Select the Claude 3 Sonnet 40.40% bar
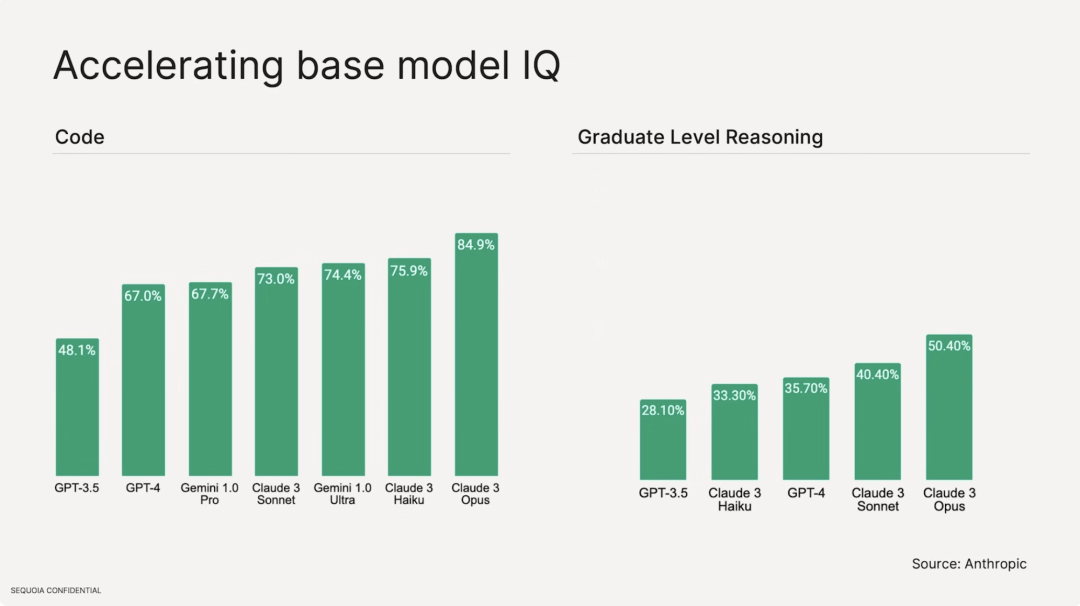The height and width of the screenshot is (606, 1080). tap(878, 421)
